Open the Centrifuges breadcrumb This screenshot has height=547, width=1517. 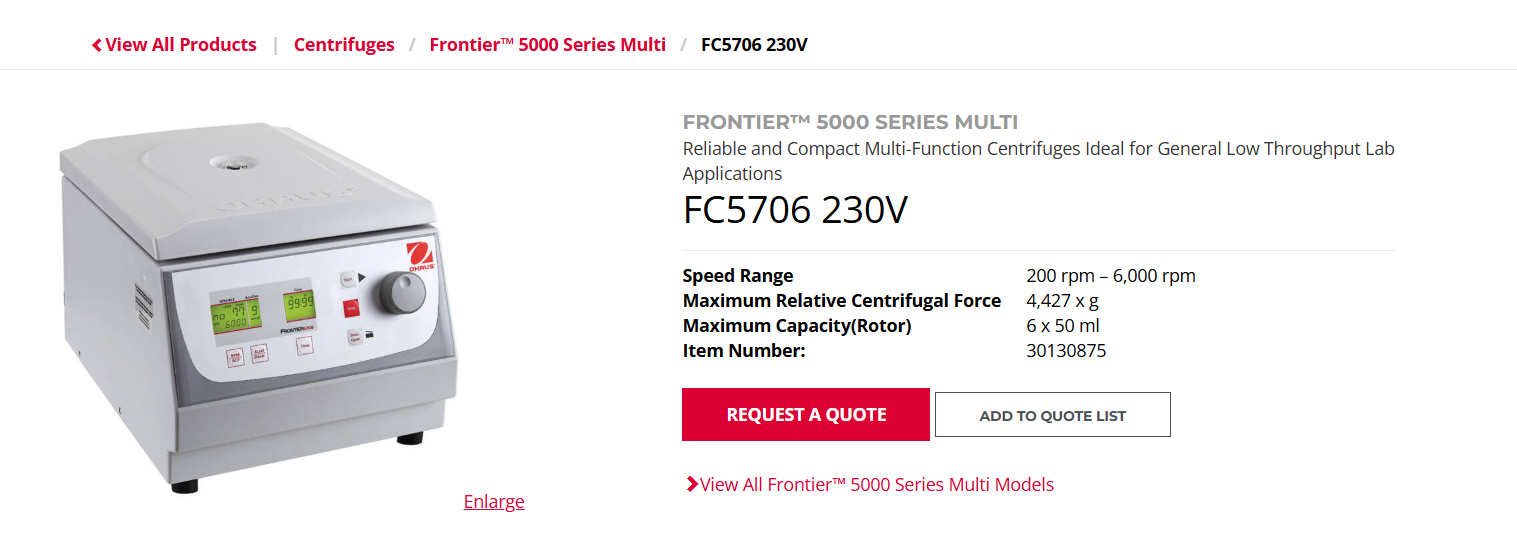pyautogui.click(x=344, y=45)
